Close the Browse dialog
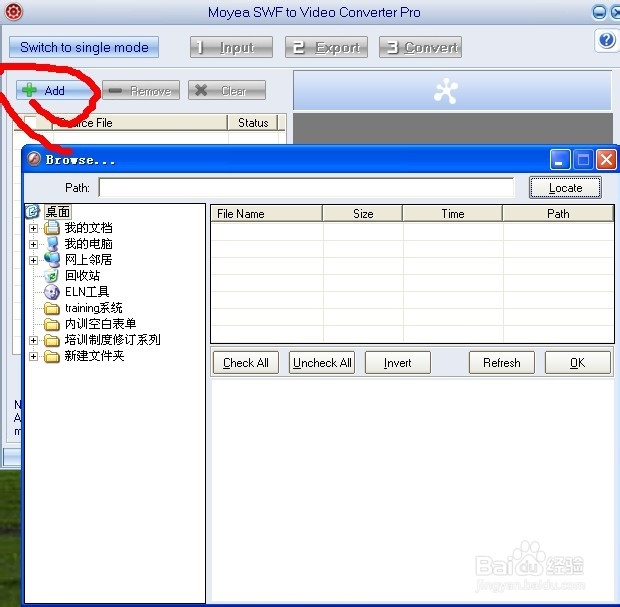 pyautogui.click(x=606, y=159)
